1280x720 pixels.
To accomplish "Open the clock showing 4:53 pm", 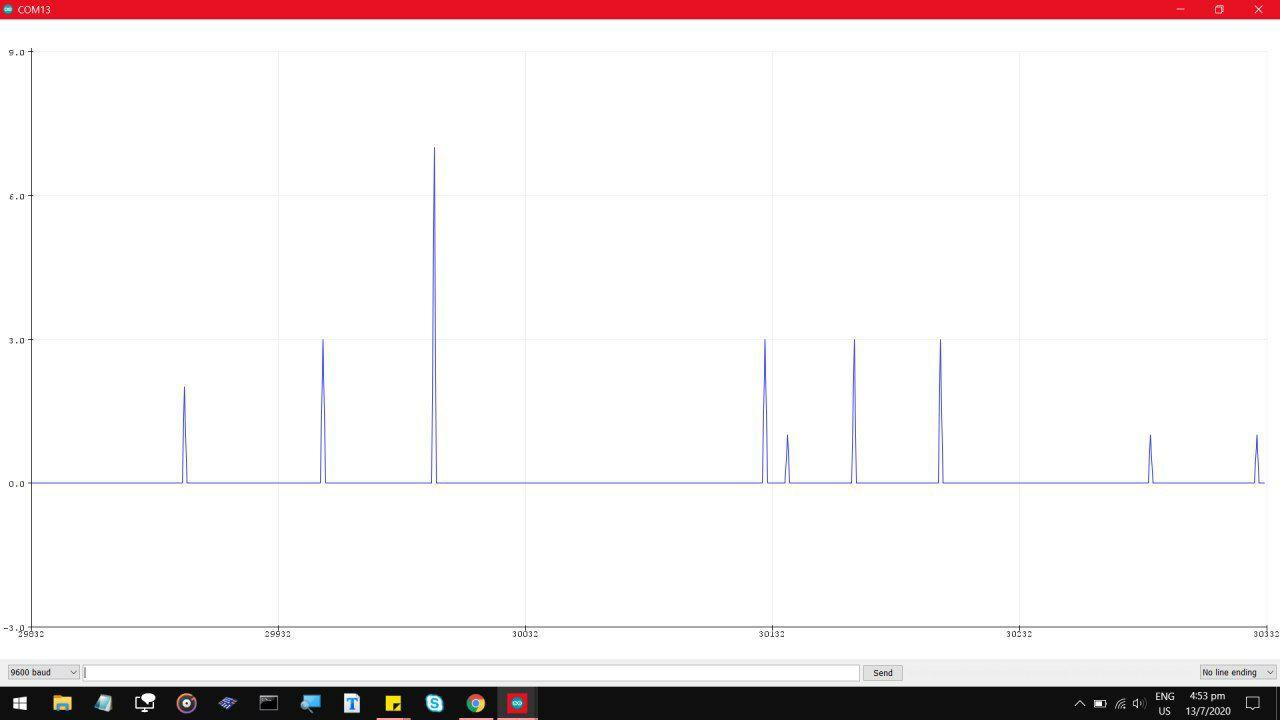I will pyautogui.click(x=1208, y=703).
